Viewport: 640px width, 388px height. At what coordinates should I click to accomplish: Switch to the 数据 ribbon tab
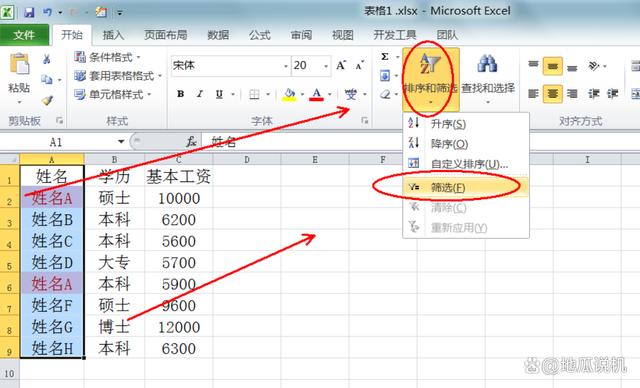coord(218,35)
